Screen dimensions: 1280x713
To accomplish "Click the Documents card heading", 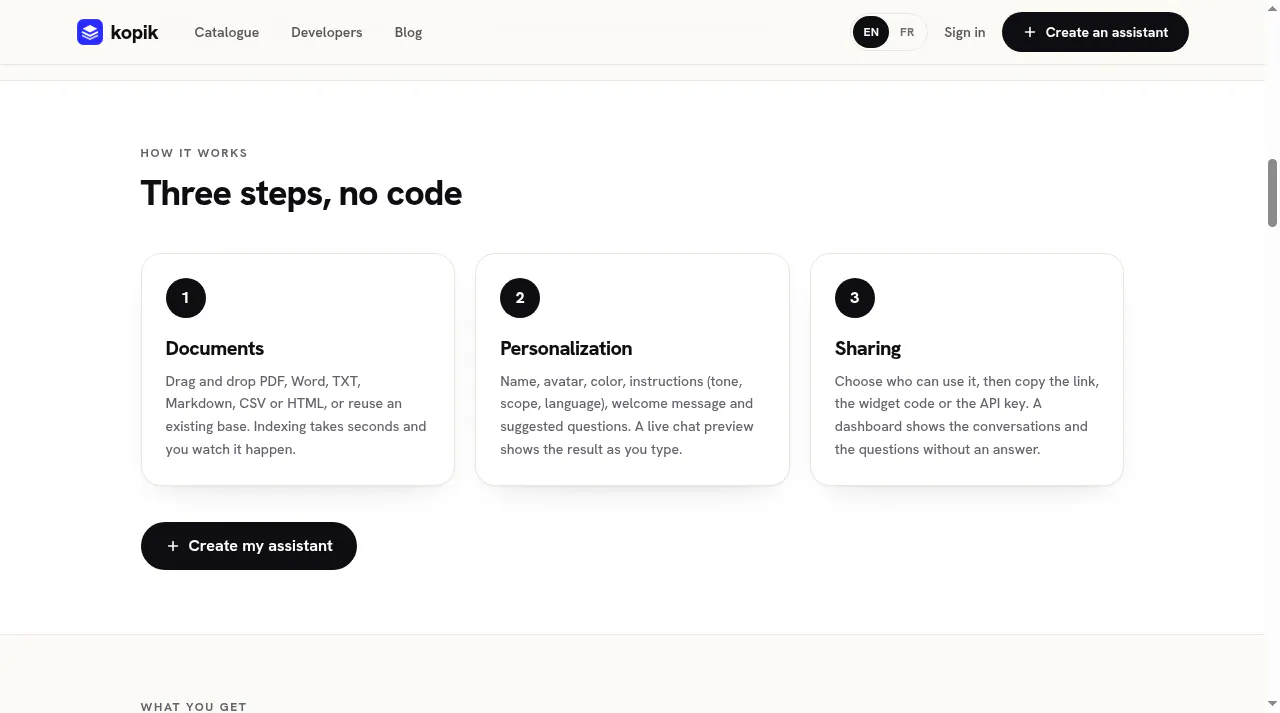I will (x=215, y=348).
